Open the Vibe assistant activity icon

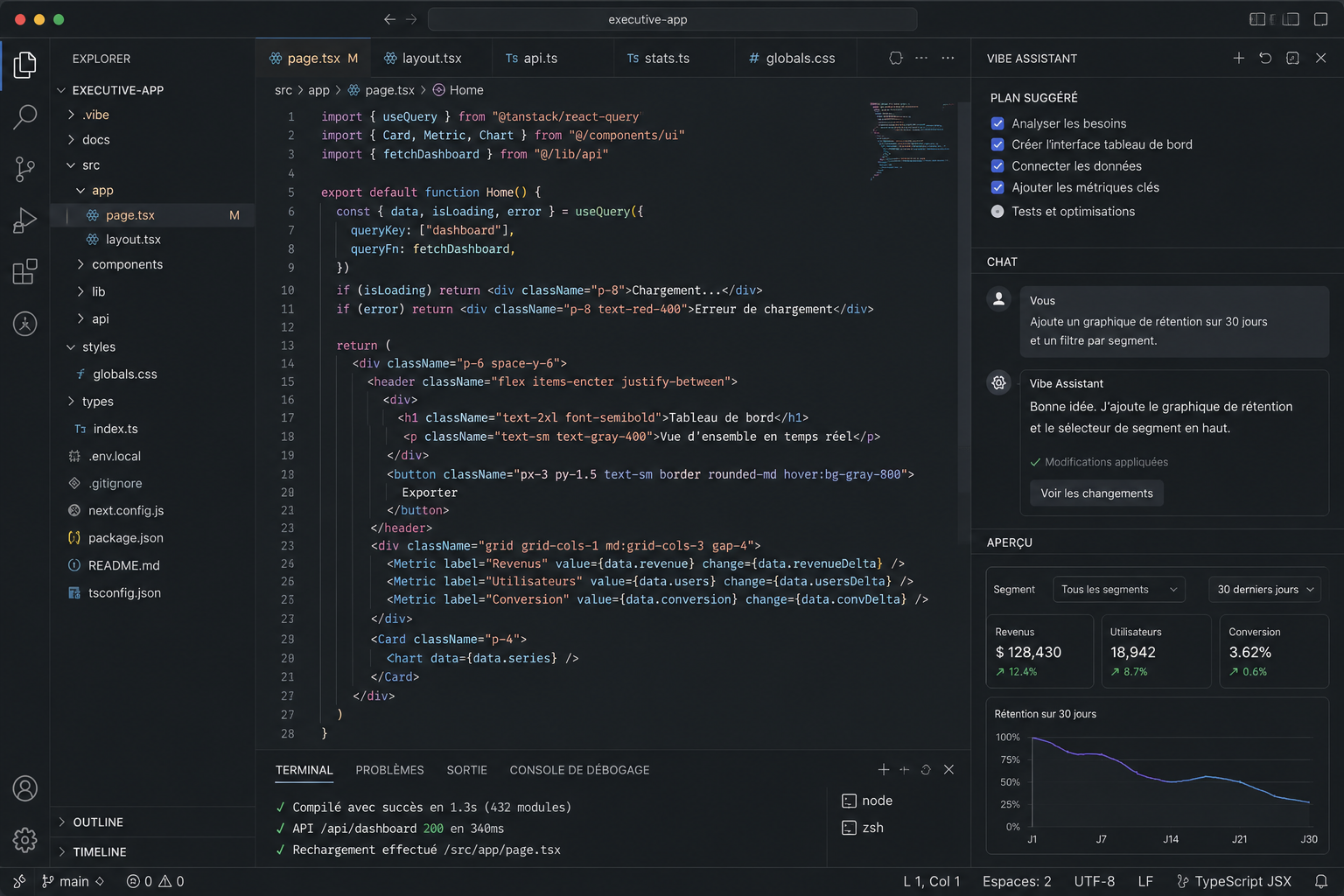(x=24, y=324)
